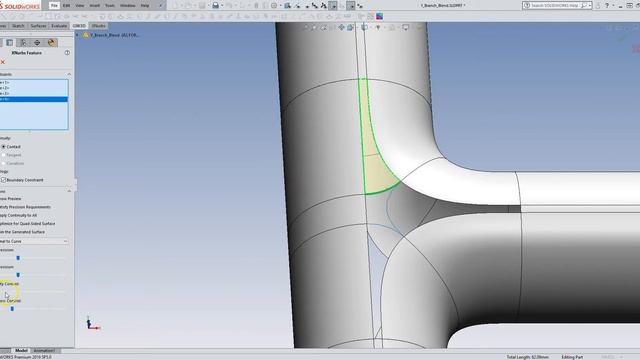Collapse the options section chevron
The image size is (640, 360).
(69, 191)
